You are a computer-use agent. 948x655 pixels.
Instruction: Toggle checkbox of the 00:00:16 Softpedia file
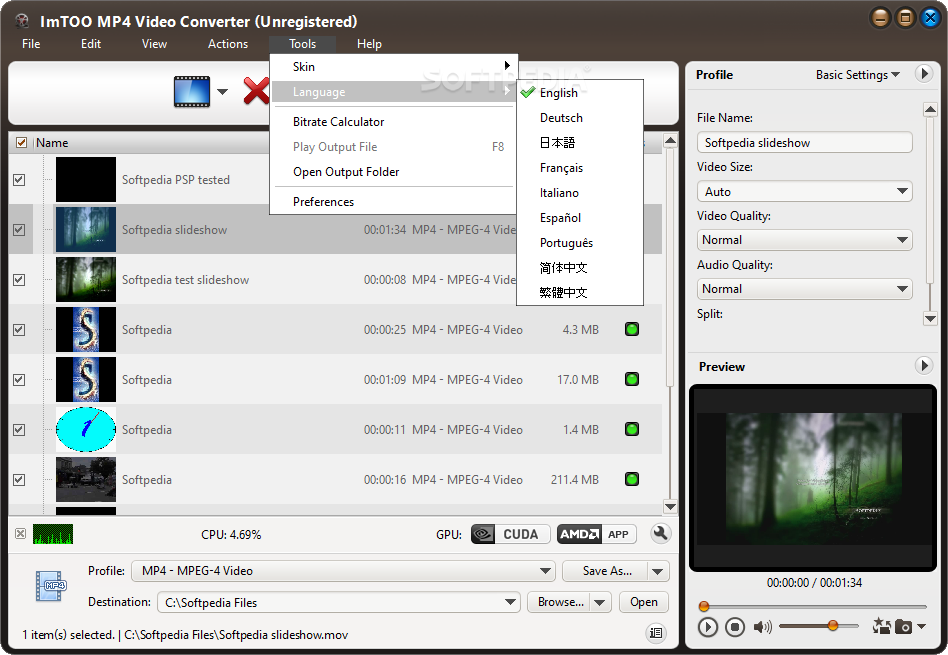pos(19,480)
